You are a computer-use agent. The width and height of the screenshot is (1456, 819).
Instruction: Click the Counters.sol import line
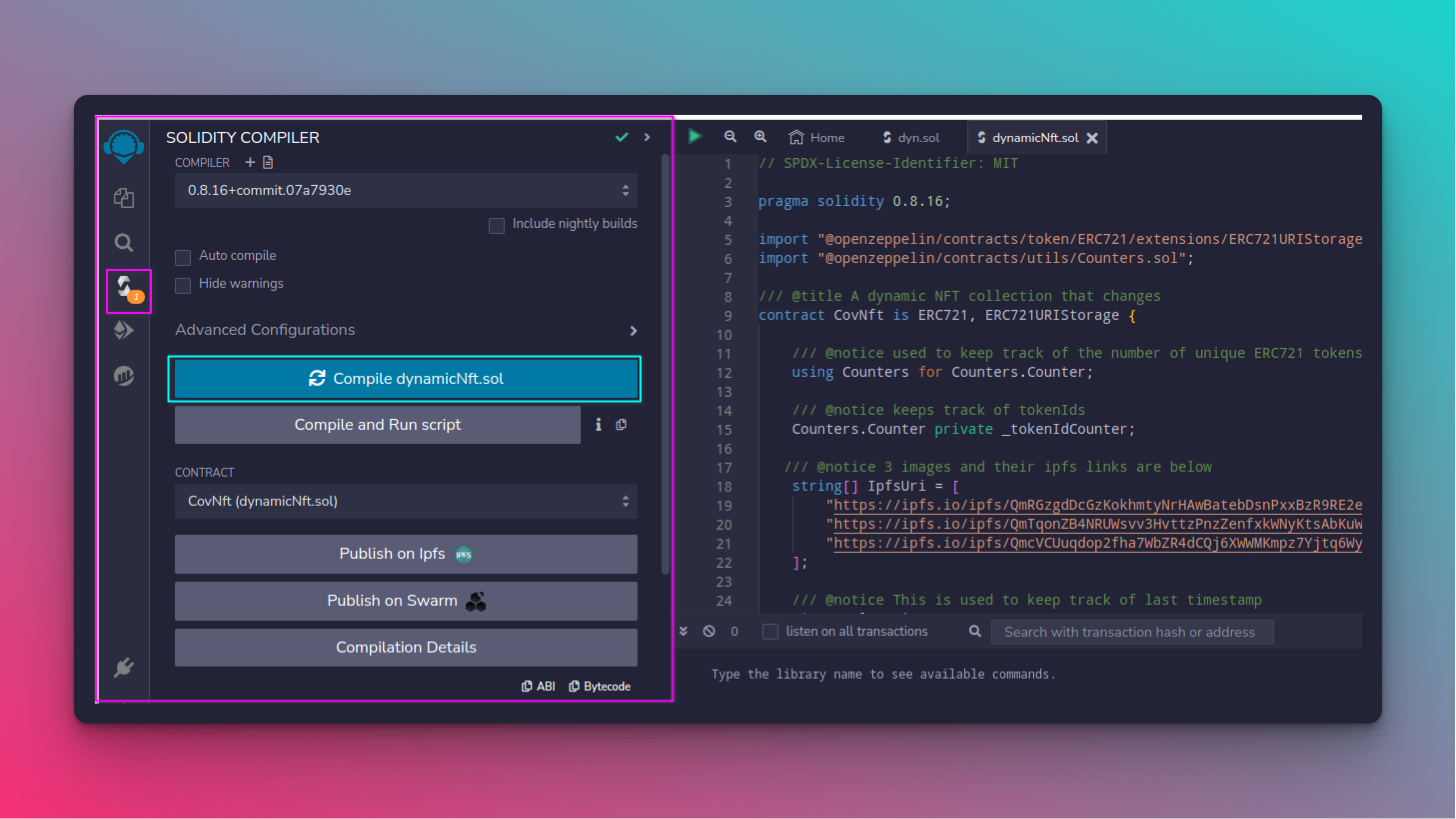coord(976,258)
